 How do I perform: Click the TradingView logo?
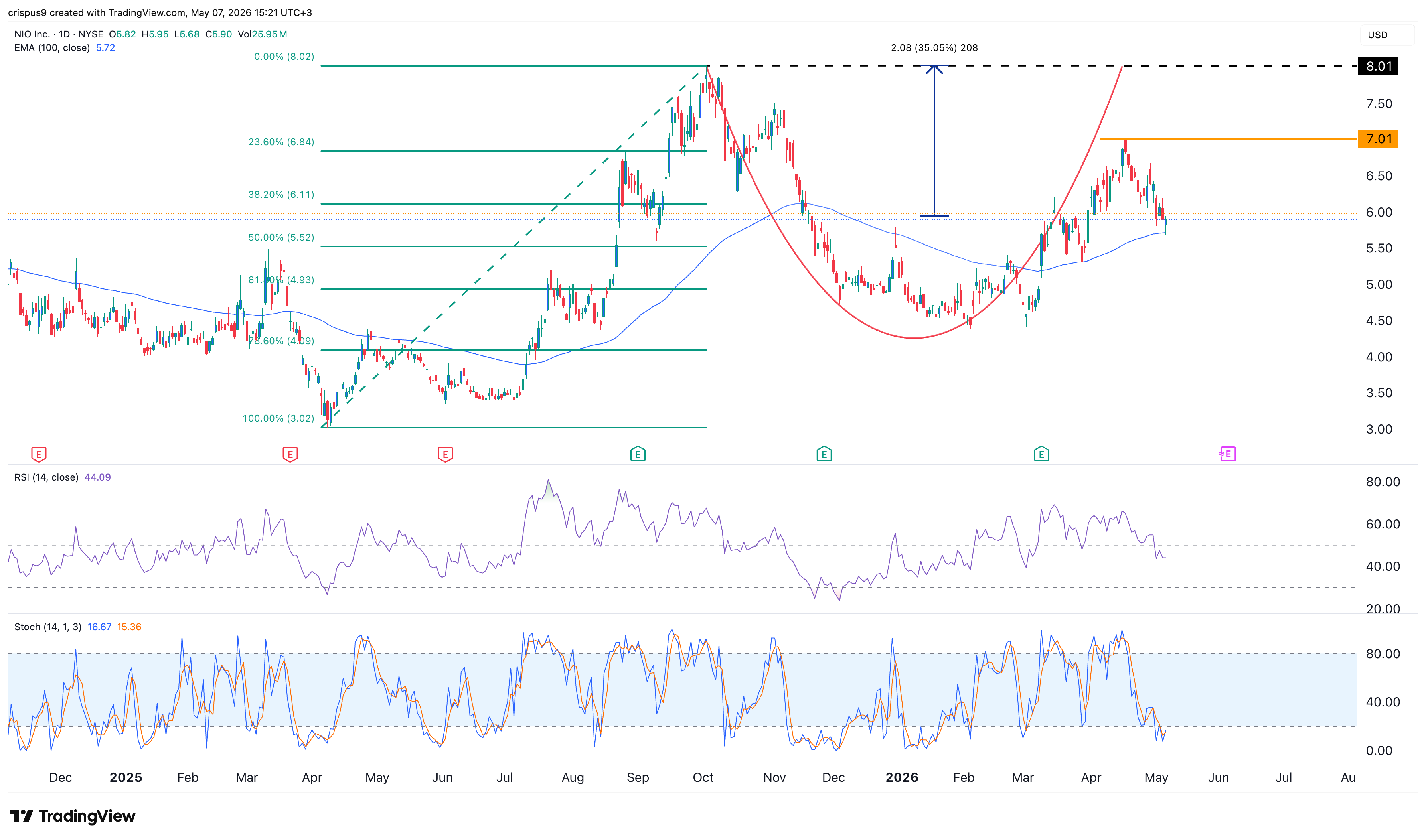tap(73, 816)
